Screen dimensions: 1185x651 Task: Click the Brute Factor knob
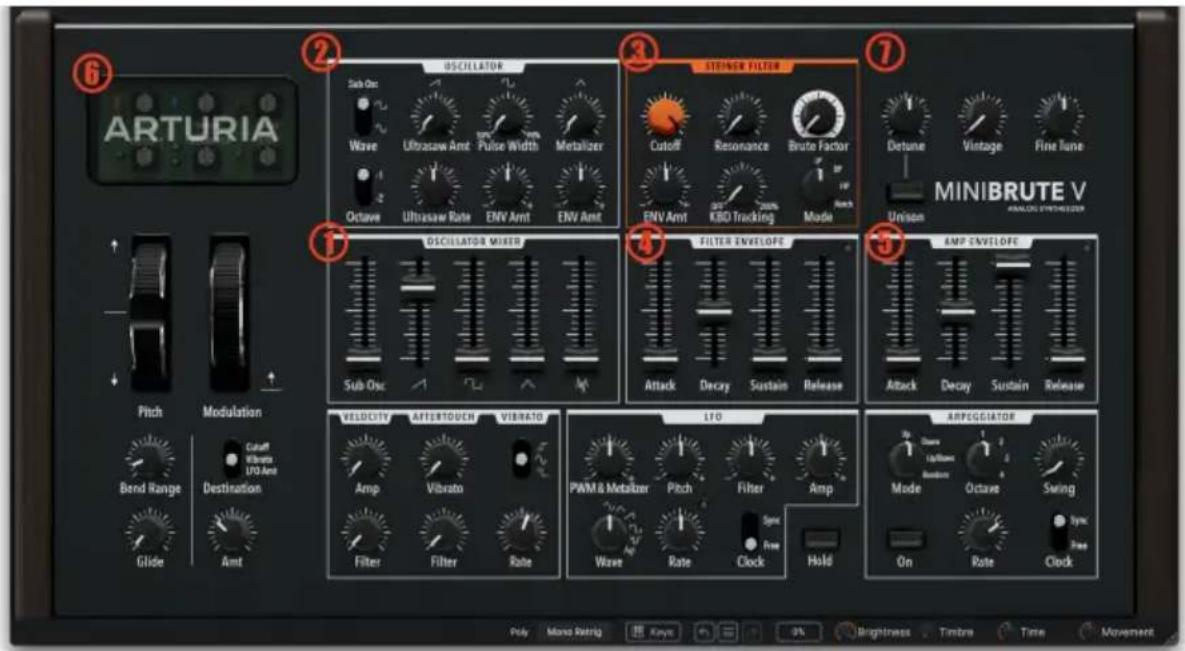[x=818, y=116]
